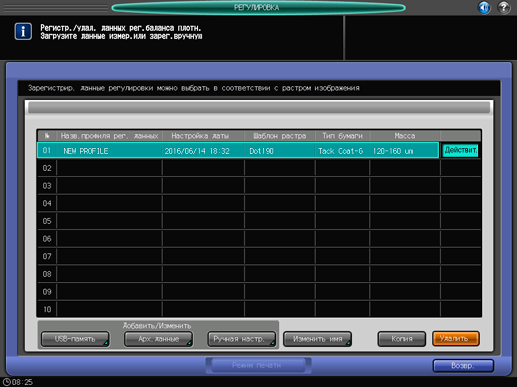Viewport: 517px width, 387px height.
Task: Click the 08:25 time display
Action: (x=22, y=382)
